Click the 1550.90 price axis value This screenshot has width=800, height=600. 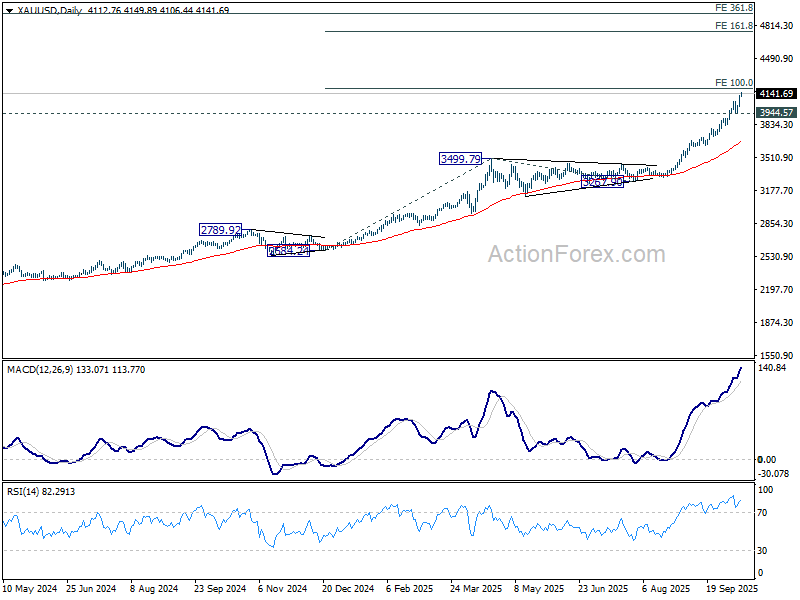click(775, 355)
